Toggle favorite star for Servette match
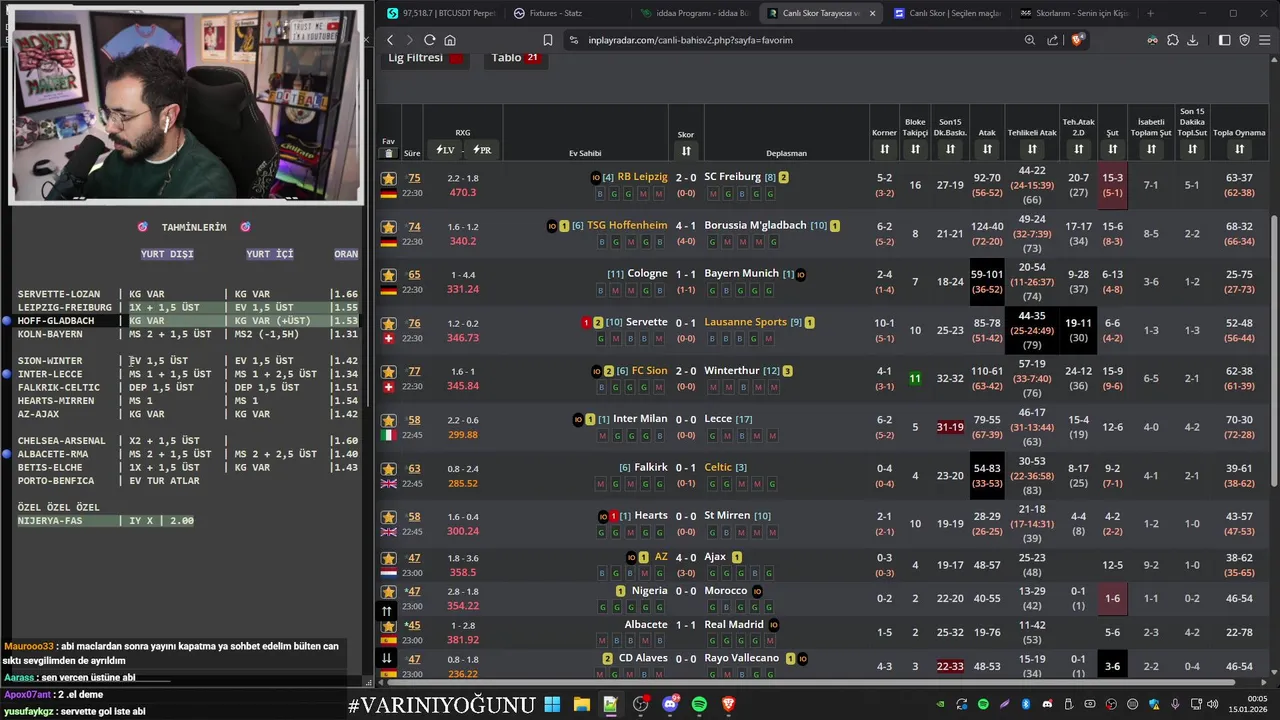The width and height of the screenshot is (1280, 720). pyautogui.click(x=389, y=324)
